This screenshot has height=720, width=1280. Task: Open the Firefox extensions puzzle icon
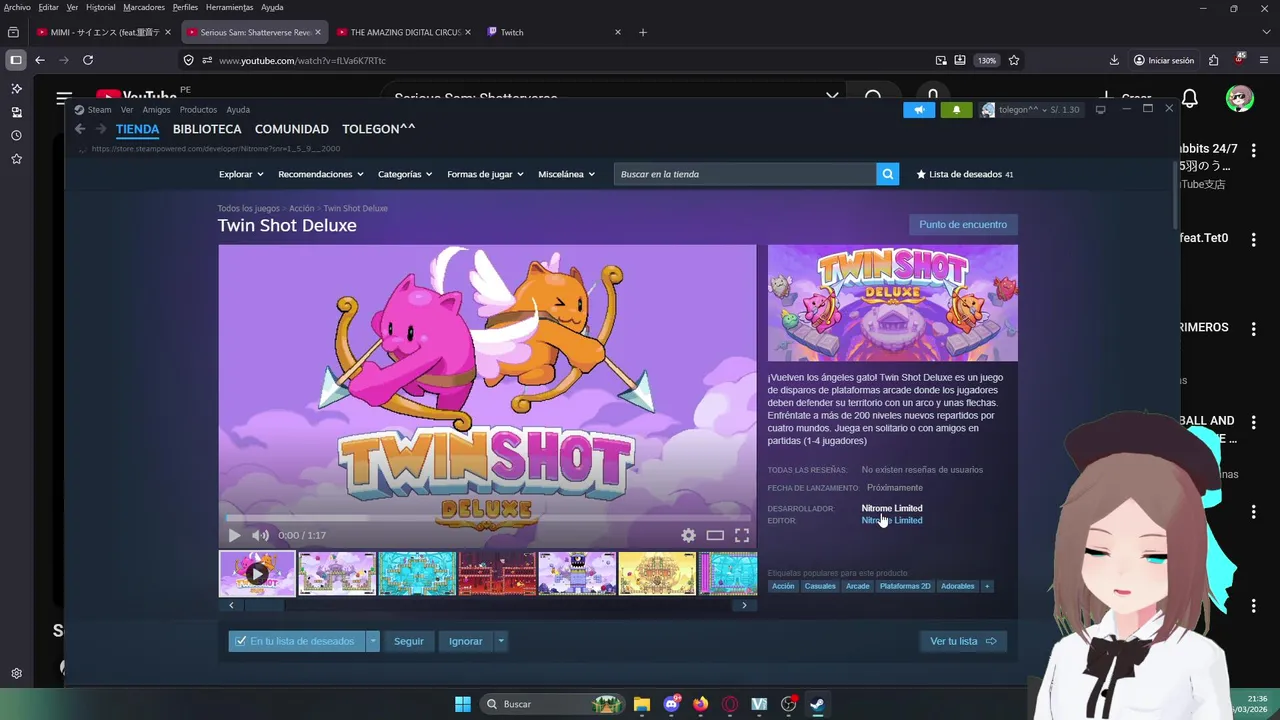[x=1213, y=60]
